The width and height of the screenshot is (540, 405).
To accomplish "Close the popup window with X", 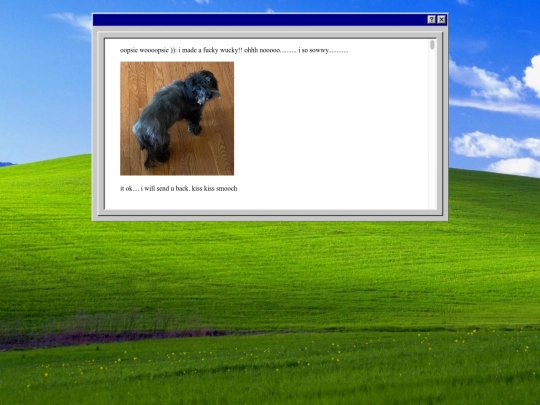I will coord(442,20).
